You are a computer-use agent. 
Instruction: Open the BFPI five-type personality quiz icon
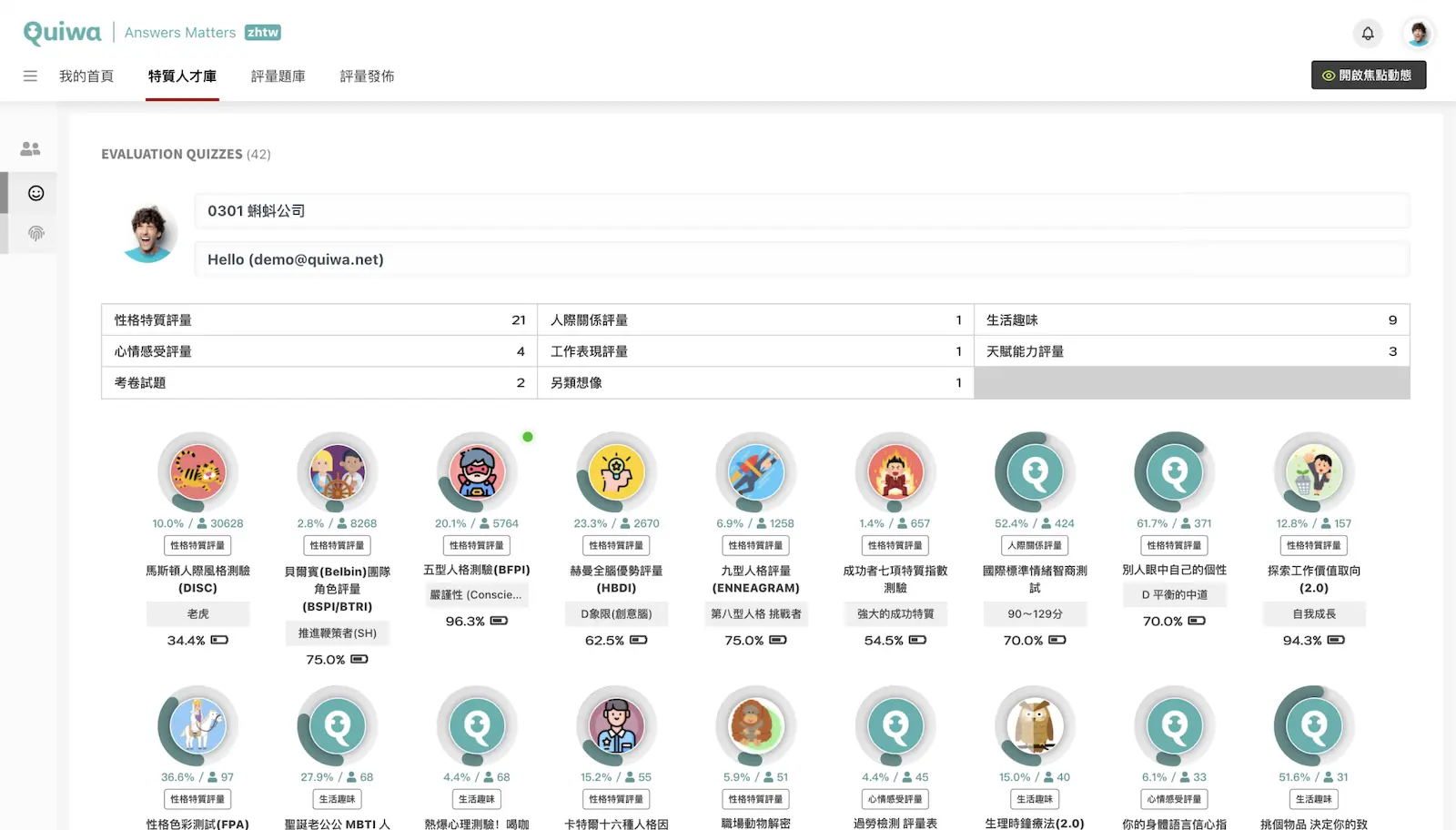(x=477, y=472)
